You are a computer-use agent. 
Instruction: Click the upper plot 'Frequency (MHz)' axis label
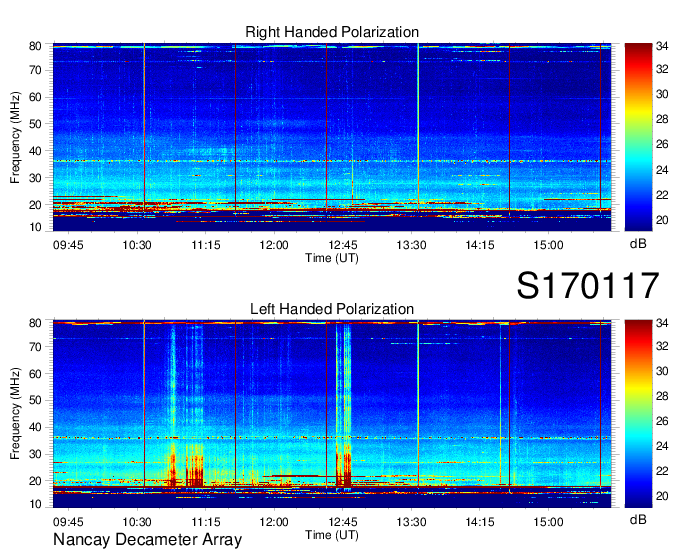point(15,137)
